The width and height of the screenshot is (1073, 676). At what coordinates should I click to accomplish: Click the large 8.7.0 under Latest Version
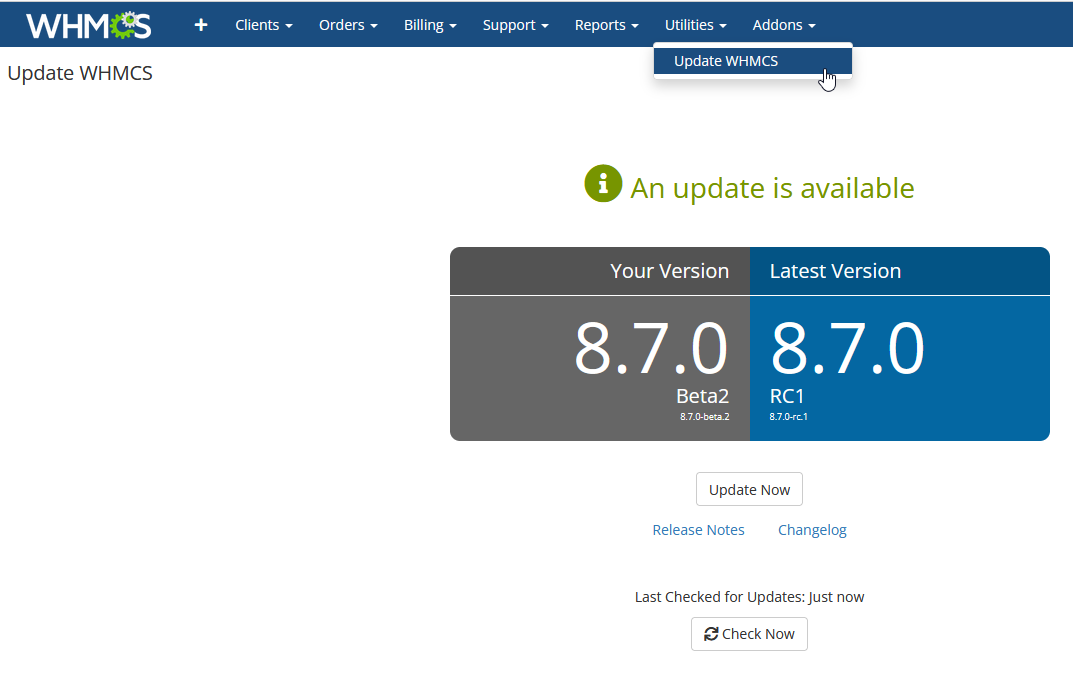point(847,348)
